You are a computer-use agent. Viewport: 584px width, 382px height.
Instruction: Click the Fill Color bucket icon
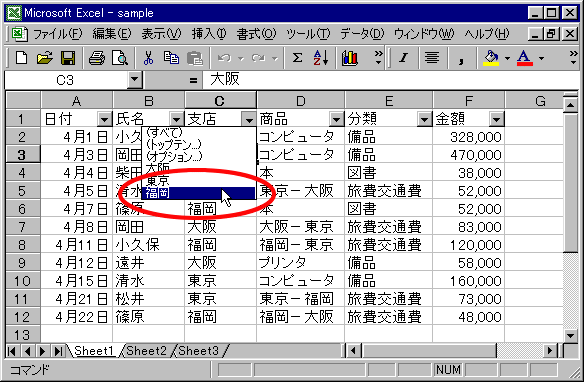click(x=491, y=58)
